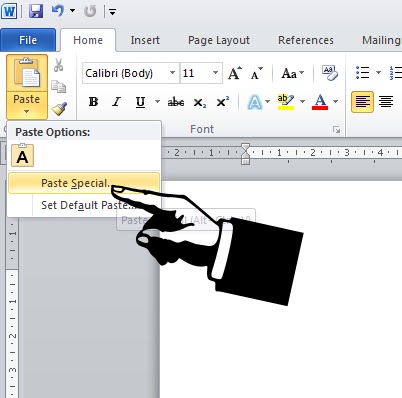Clear formatting with the eraser icon
The width and height of the screenshot is (402, 398).
tap(330, 73)
